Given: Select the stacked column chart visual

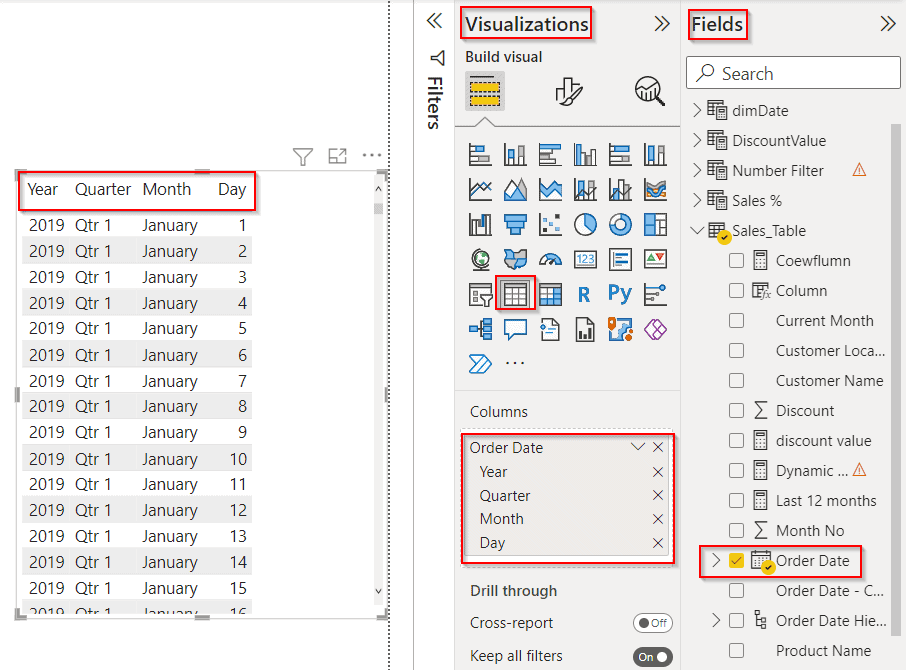Looking at the screenshot, I should [515, 155].
